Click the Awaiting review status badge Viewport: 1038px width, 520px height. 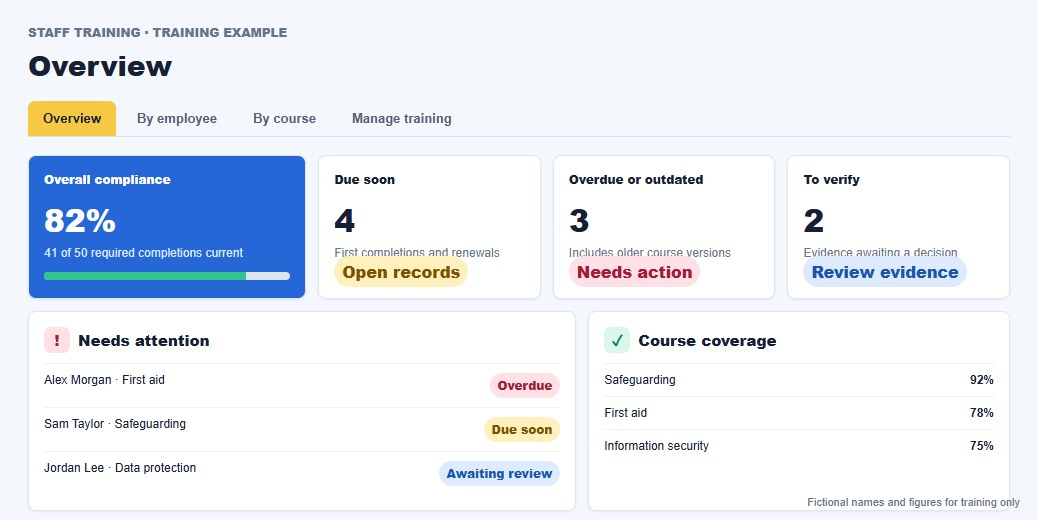[499, 474]
